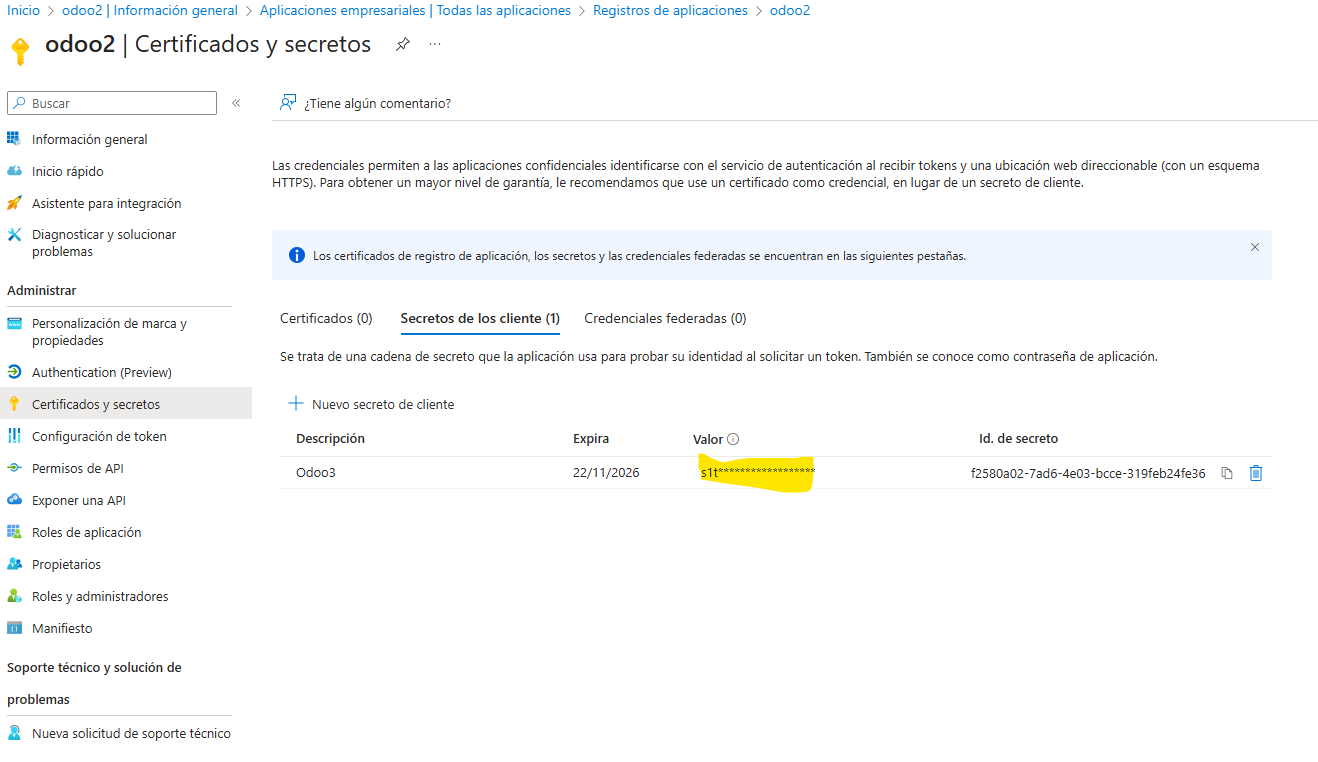Click the Soporte técnico y solución de problemas heading
This screenshot has width=1318, height=762.
[x=94, y=683]
